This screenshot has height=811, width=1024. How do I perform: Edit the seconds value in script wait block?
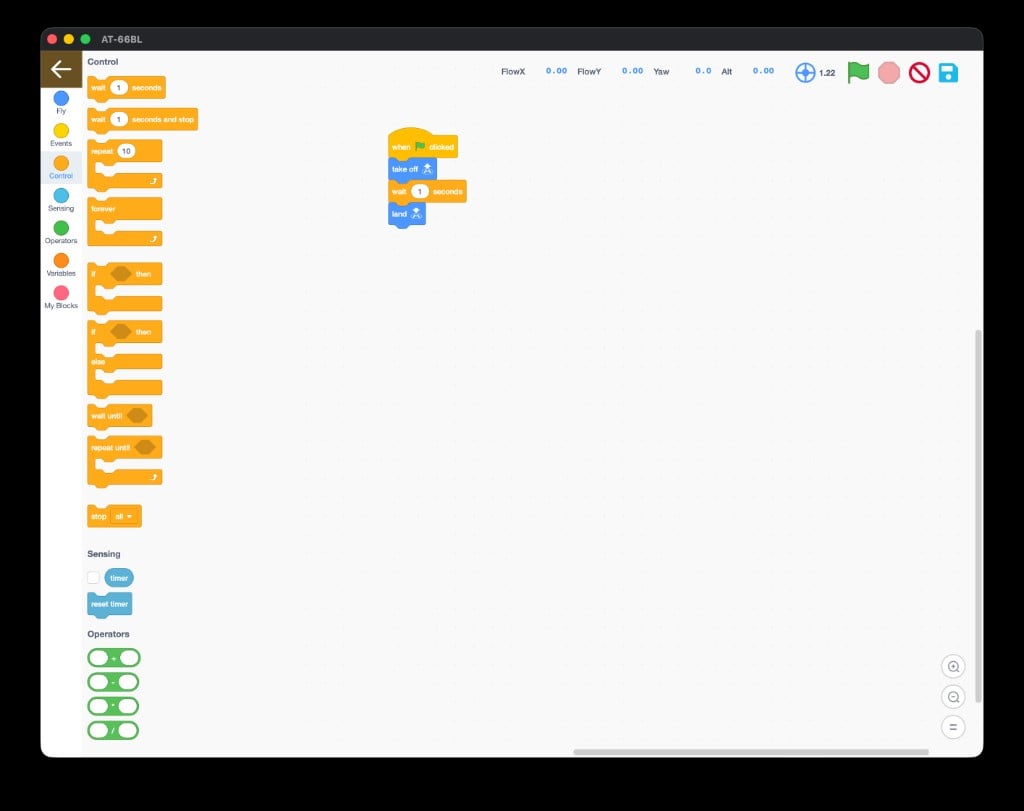[419, 191]
